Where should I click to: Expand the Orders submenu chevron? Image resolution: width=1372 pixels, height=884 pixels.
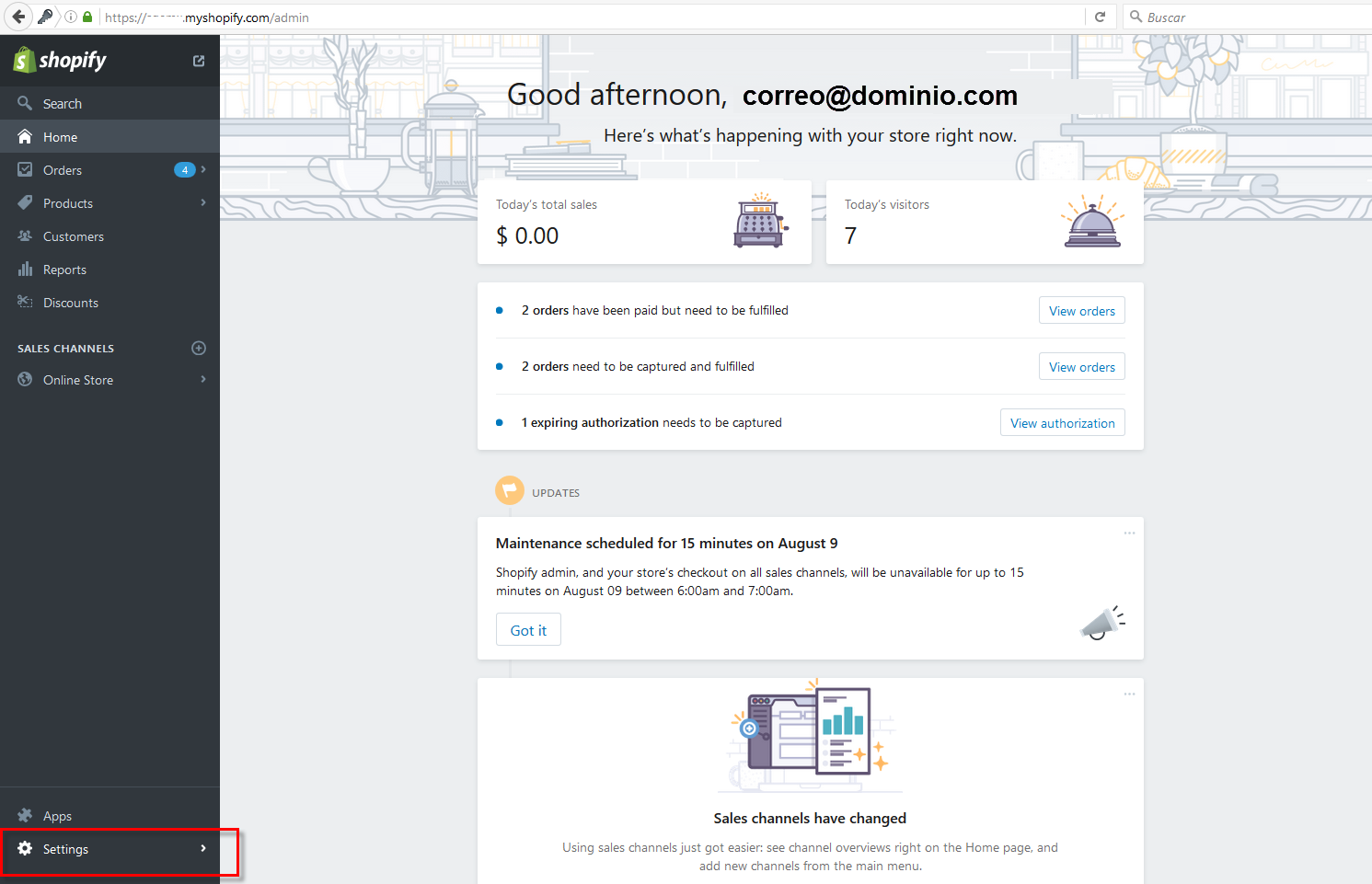pos(203,169)
